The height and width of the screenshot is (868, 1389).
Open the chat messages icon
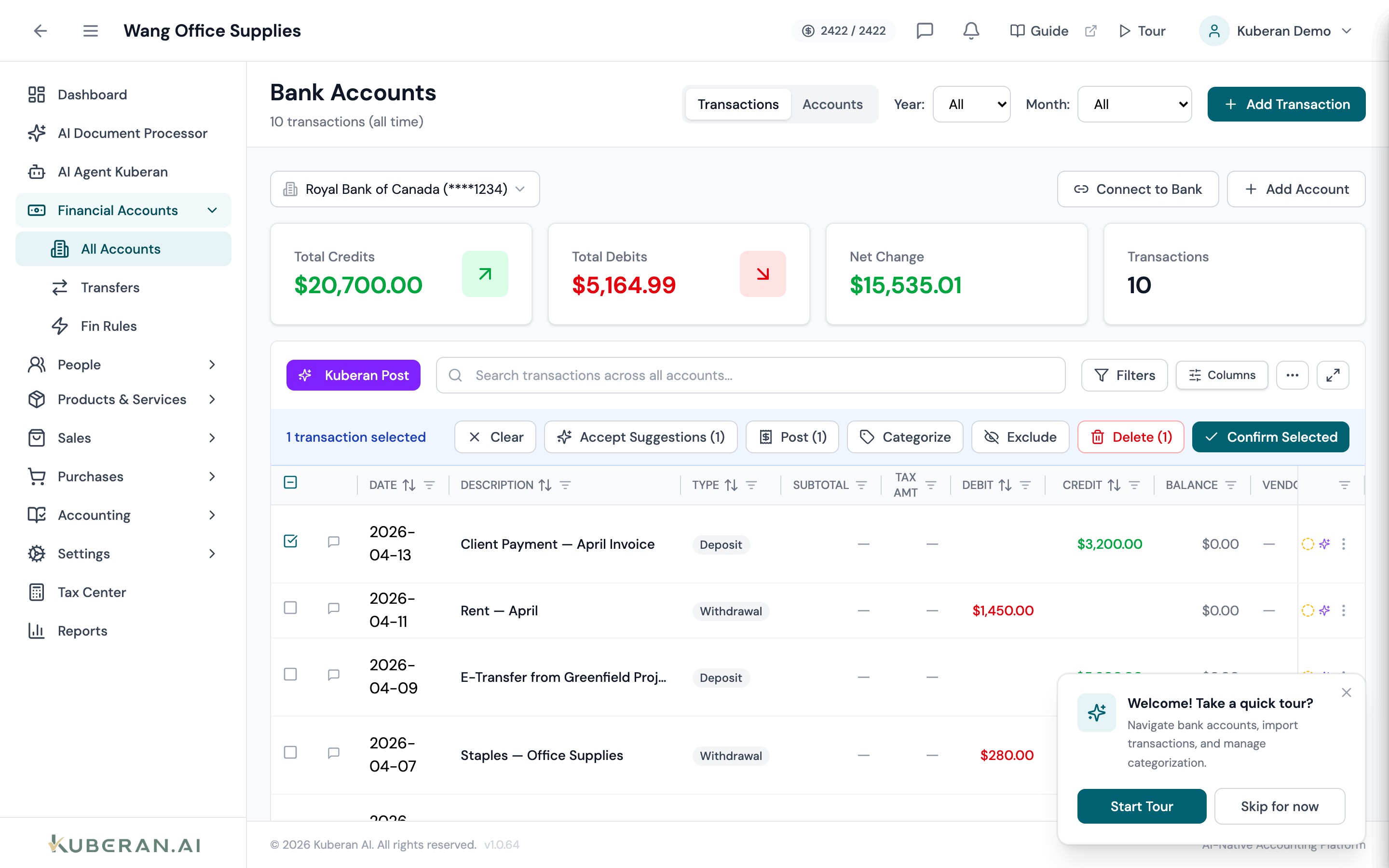[925, 31]
